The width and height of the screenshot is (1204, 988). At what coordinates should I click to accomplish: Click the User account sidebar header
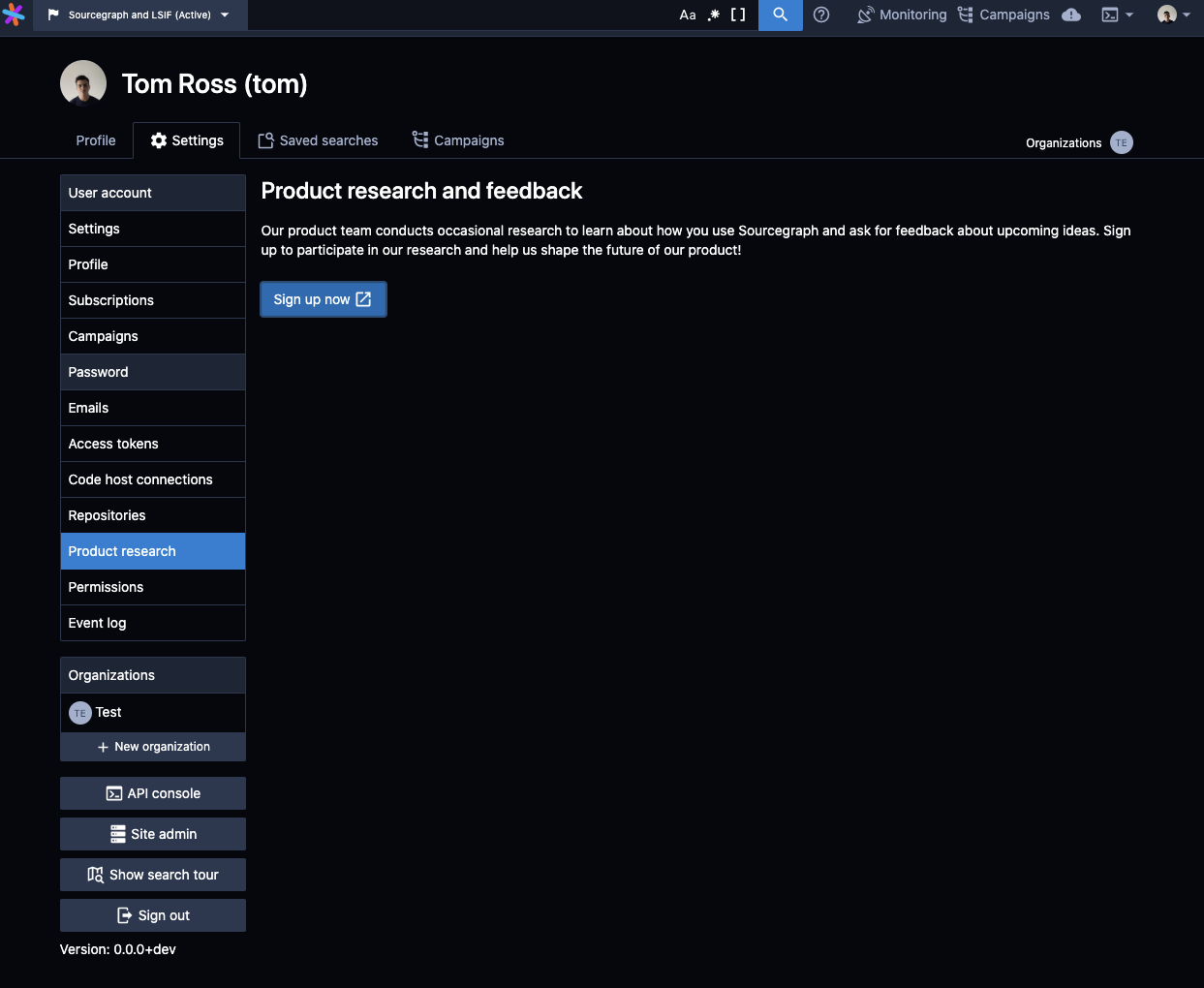coord(153,193)
